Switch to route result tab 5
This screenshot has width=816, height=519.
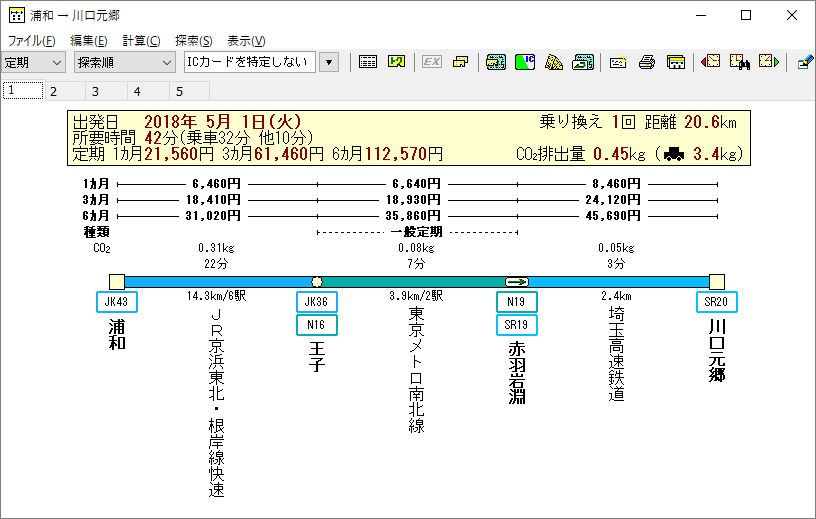[190, 92]
